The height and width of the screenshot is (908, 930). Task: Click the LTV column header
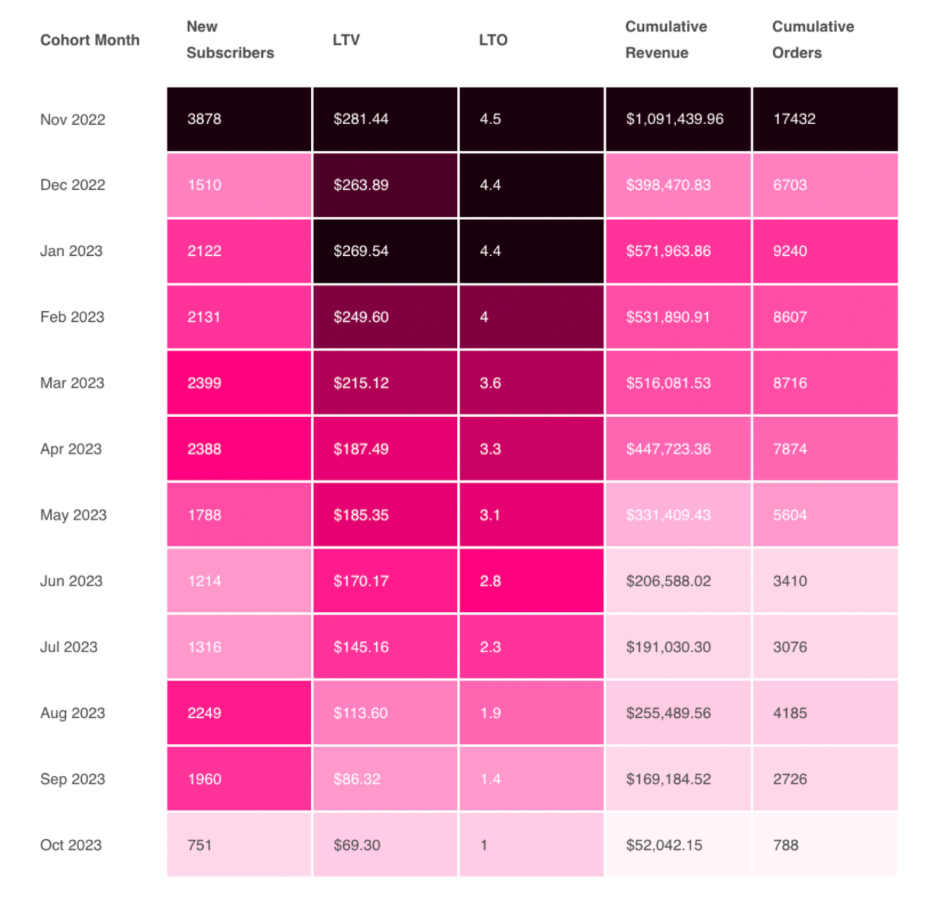point(346,40)
